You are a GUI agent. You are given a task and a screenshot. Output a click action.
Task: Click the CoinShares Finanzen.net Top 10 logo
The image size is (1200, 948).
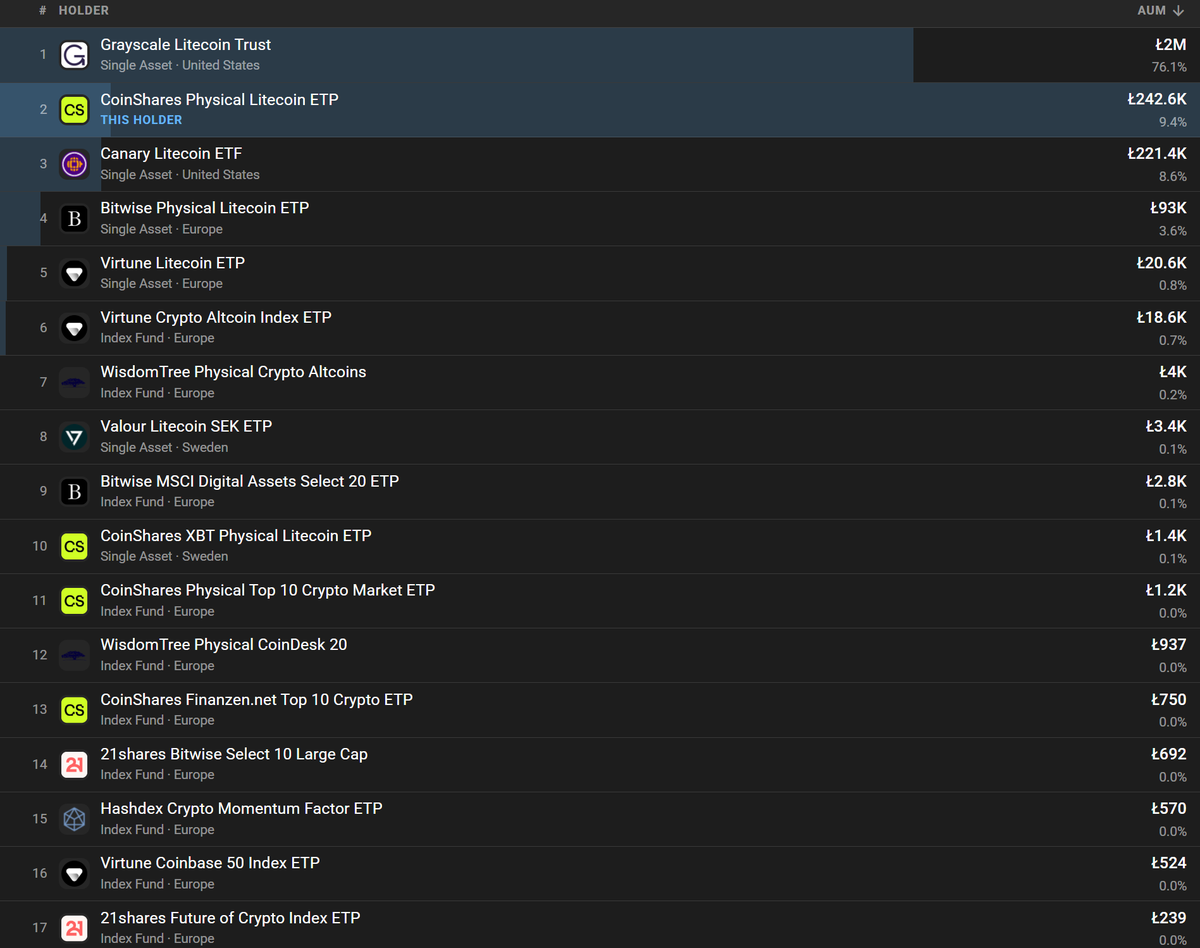[74, 710]
